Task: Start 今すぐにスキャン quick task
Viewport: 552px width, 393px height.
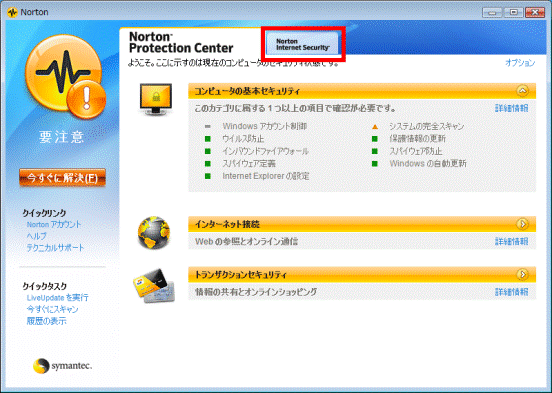Action: (x=52, y=309)
